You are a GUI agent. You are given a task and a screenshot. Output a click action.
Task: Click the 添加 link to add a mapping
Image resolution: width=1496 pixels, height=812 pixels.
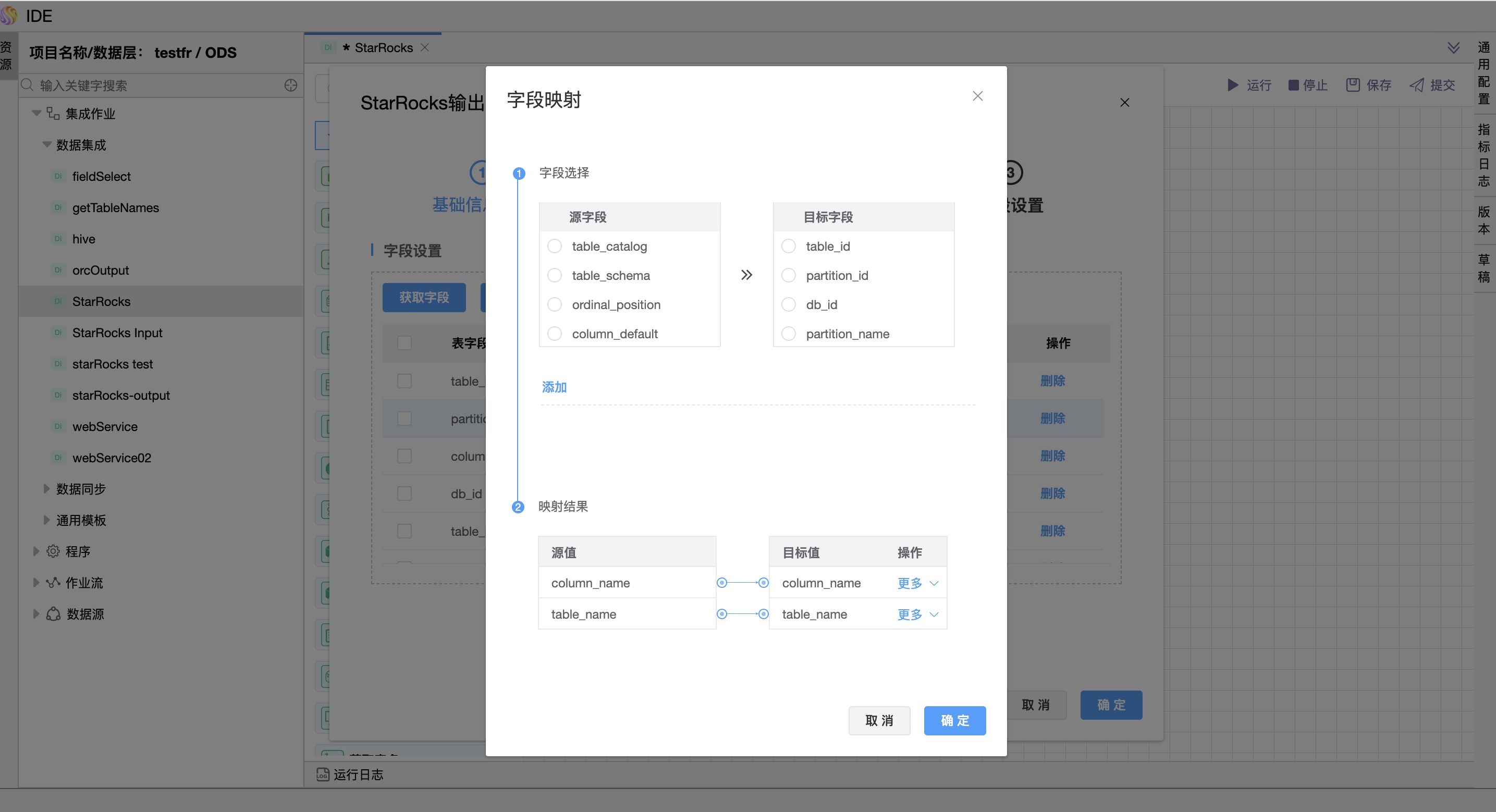[x=554, y=387]
